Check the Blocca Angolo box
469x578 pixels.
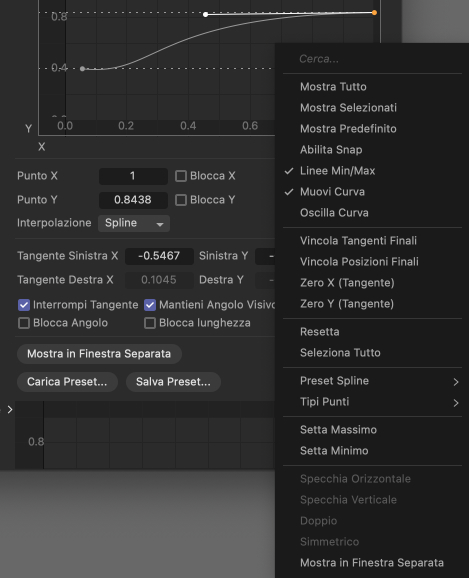pos(24,323)
